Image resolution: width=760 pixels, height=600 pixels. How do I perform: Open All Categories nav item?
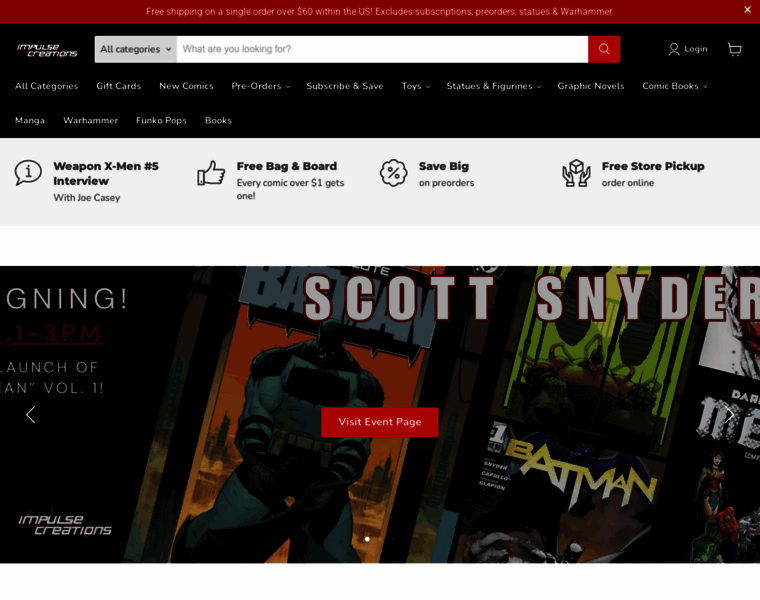[x=47, y=86]
